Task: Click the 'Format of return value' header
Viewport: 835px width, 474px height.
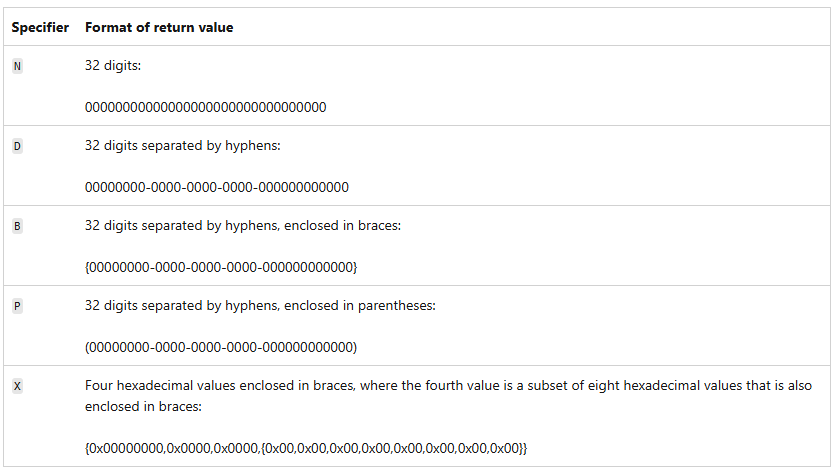Action: click(x=159, y=28)
